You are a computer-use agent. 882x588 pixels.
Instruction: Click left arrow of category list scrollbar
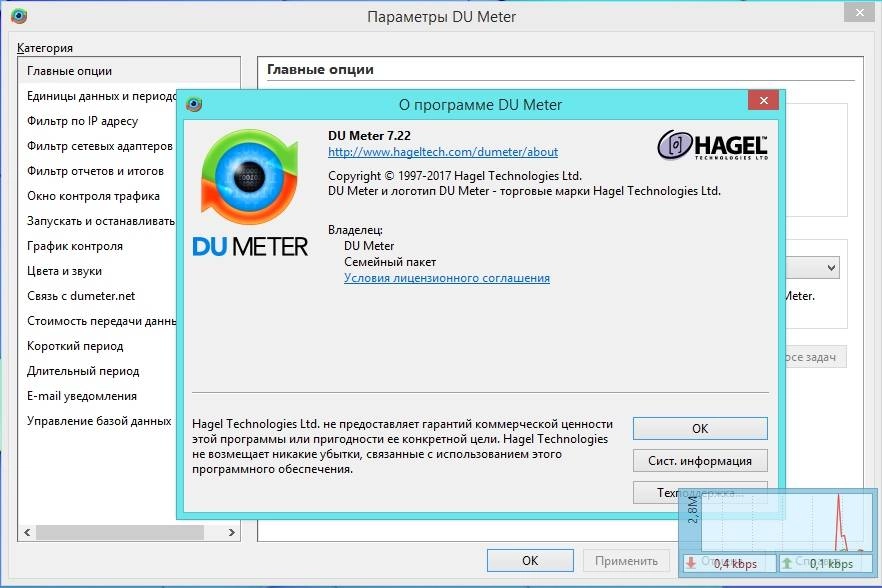(27, 532)
